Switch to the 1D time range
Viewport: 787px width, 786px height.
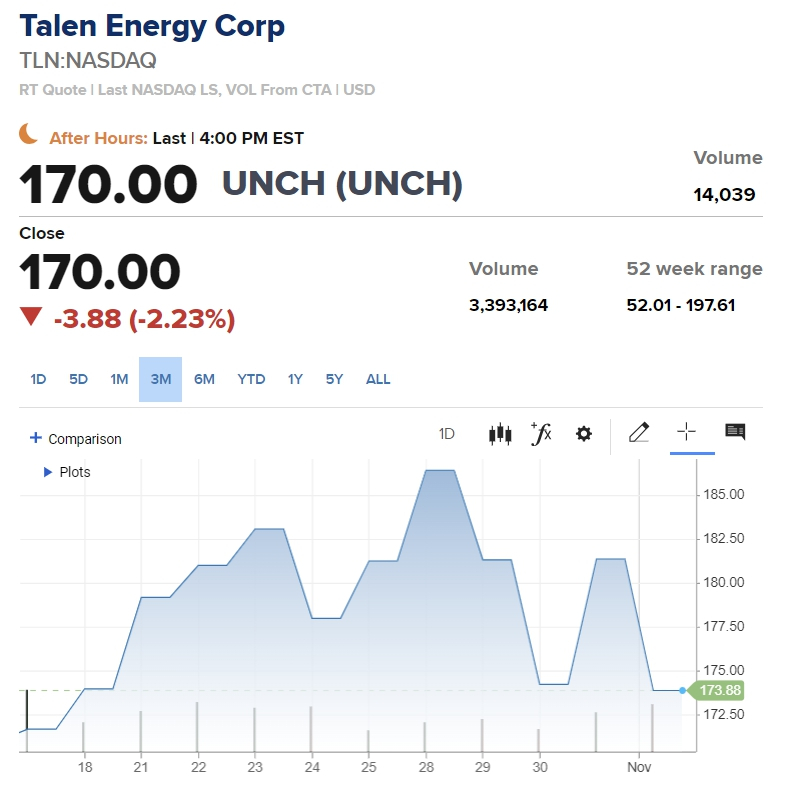pyautogui.click(x=38, y=379)
